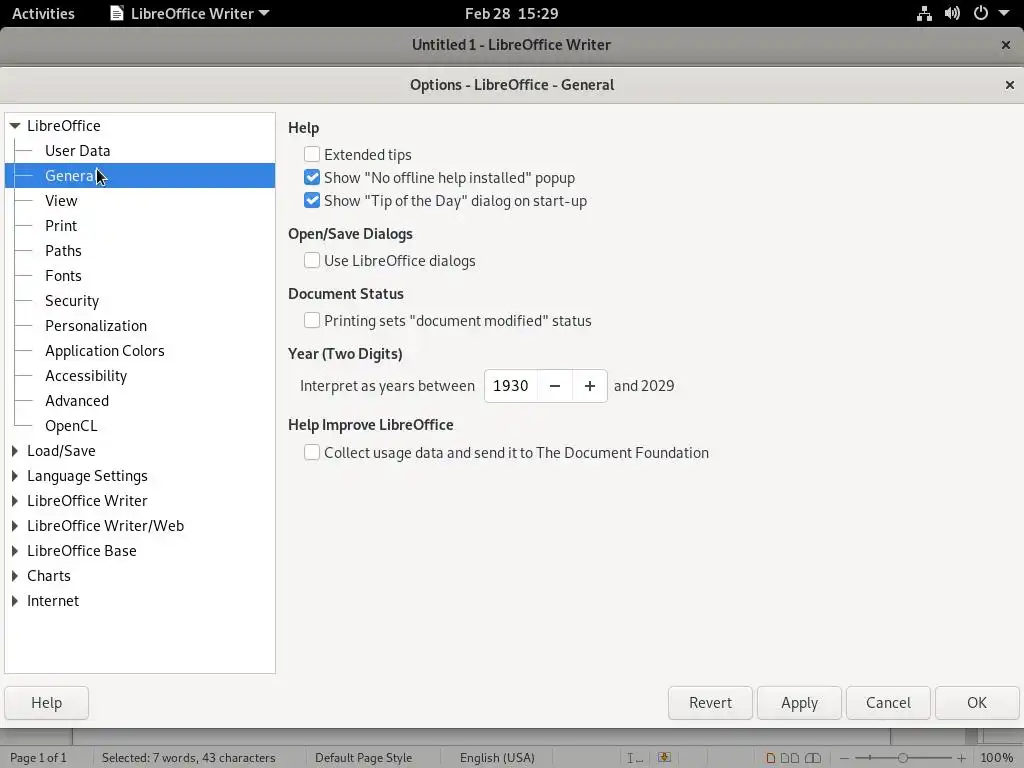
Task: Open Accessibility options page
Action: pos(86,376)
